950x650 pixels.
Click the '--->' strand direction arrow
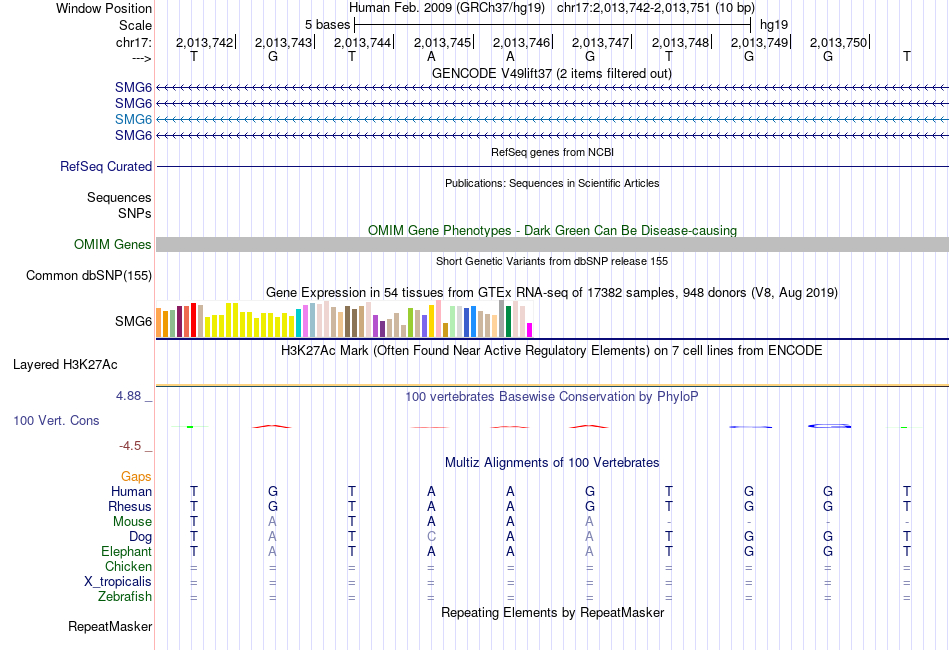(141, 58)
